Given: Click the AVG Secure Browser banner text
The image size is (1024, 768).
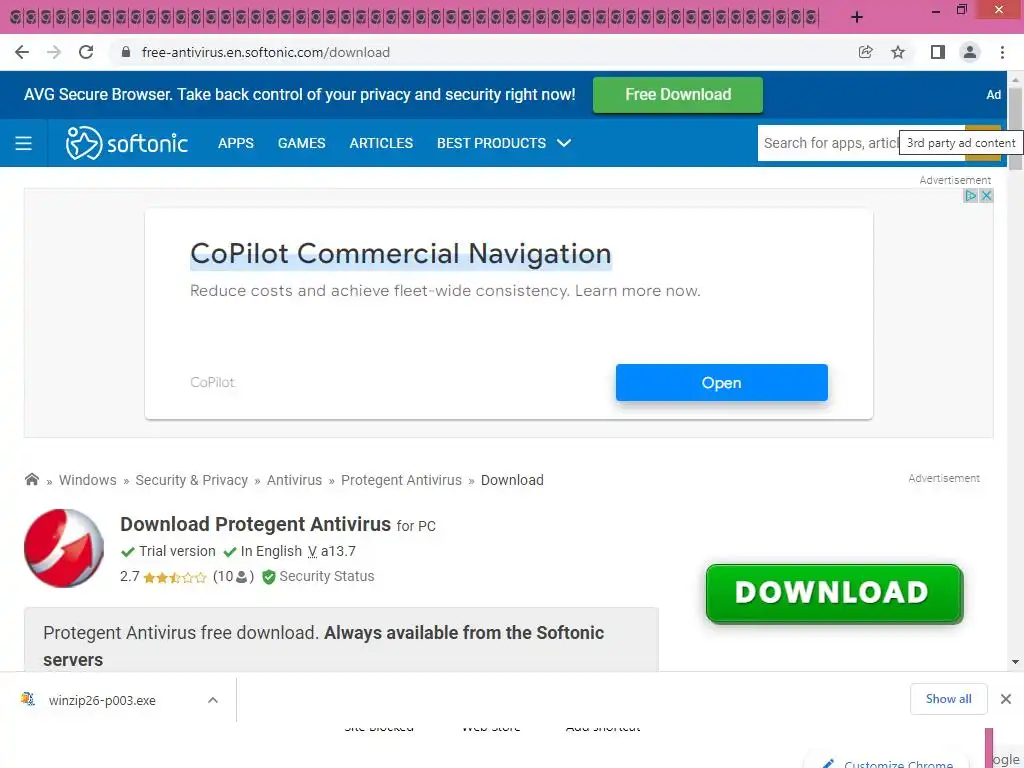Looking at the screenshot, I should pyautogui.click(x=300, y=95).
